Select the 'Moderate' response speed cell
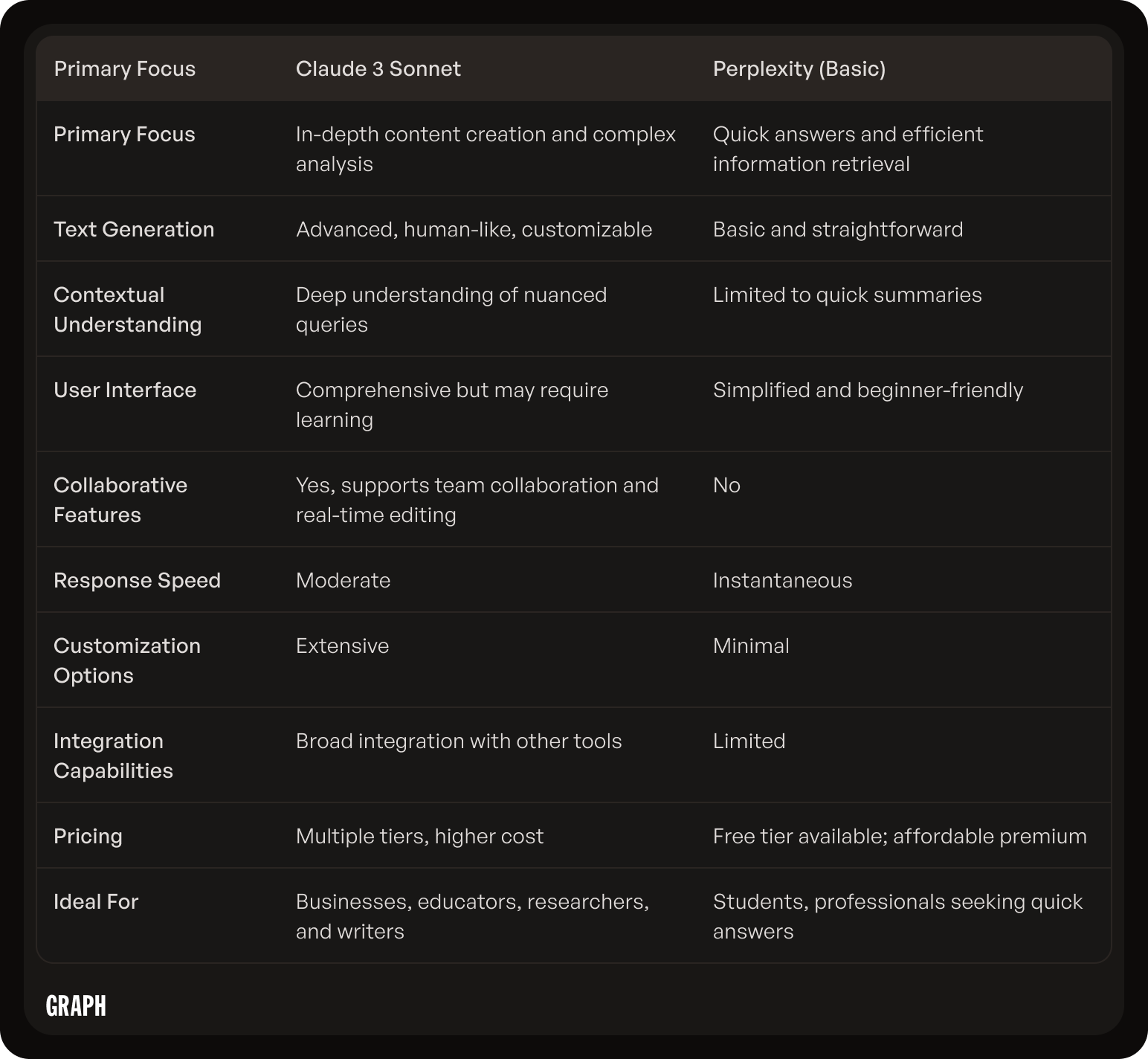Viewport: 1148px width, 1059px height. point(343,580)
